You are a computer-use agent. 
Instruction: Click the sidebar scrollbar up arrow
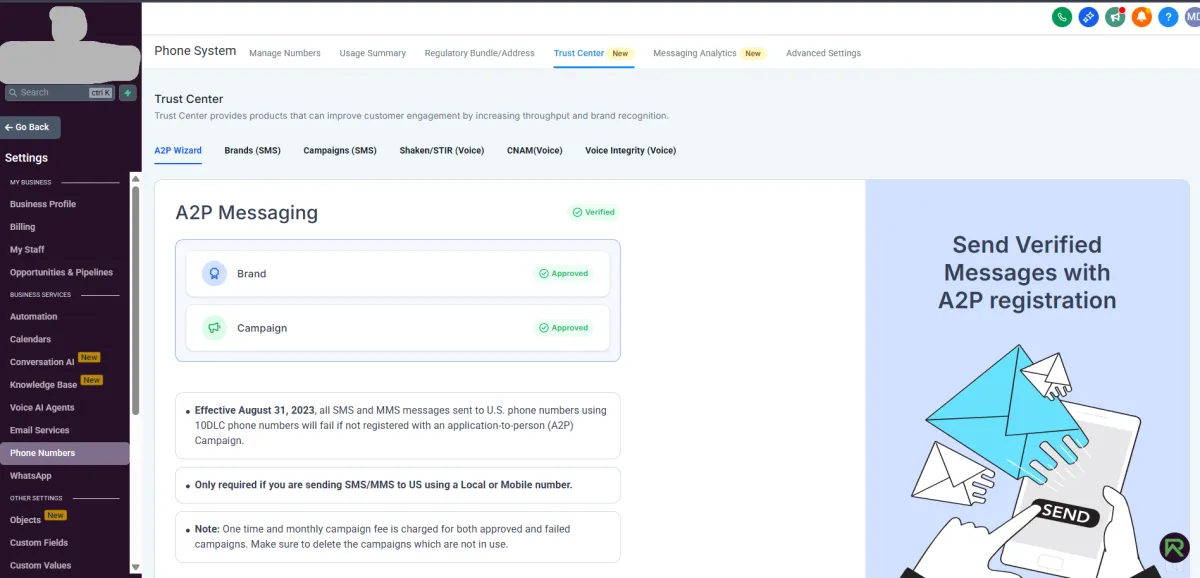click(136, 179)
